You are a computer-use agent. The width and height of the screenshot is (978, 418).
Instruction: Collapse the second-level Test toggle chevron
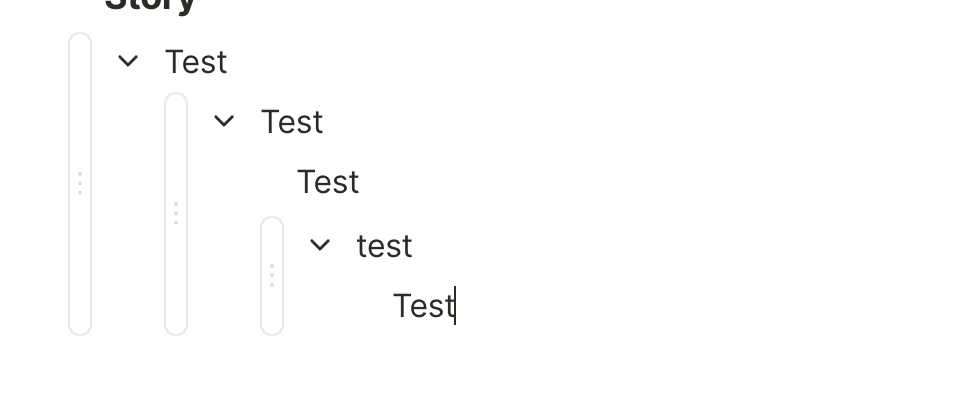[x=224, y=121]
